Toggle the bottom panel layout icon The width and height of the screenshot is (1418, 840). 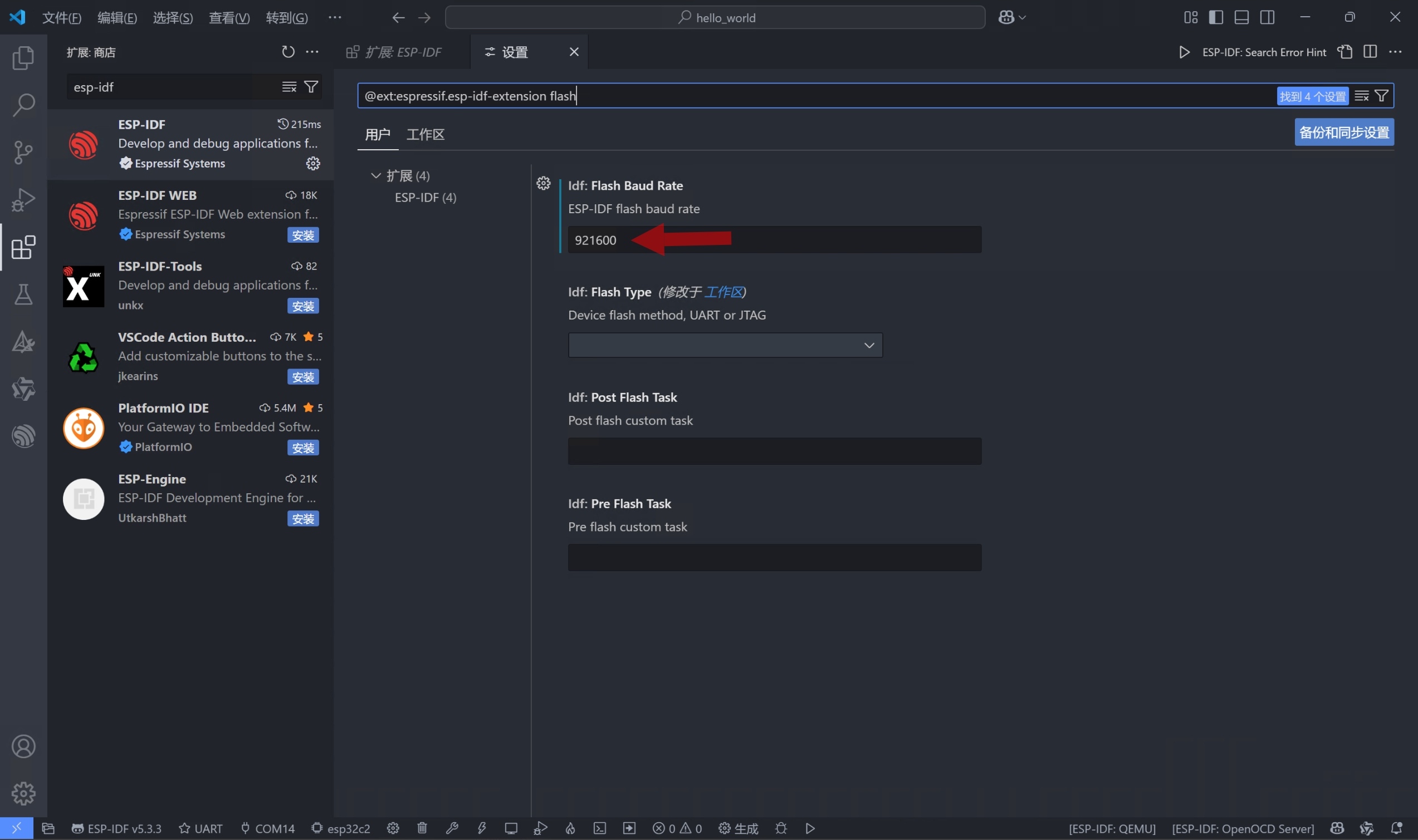click(x=1241, y=18)
